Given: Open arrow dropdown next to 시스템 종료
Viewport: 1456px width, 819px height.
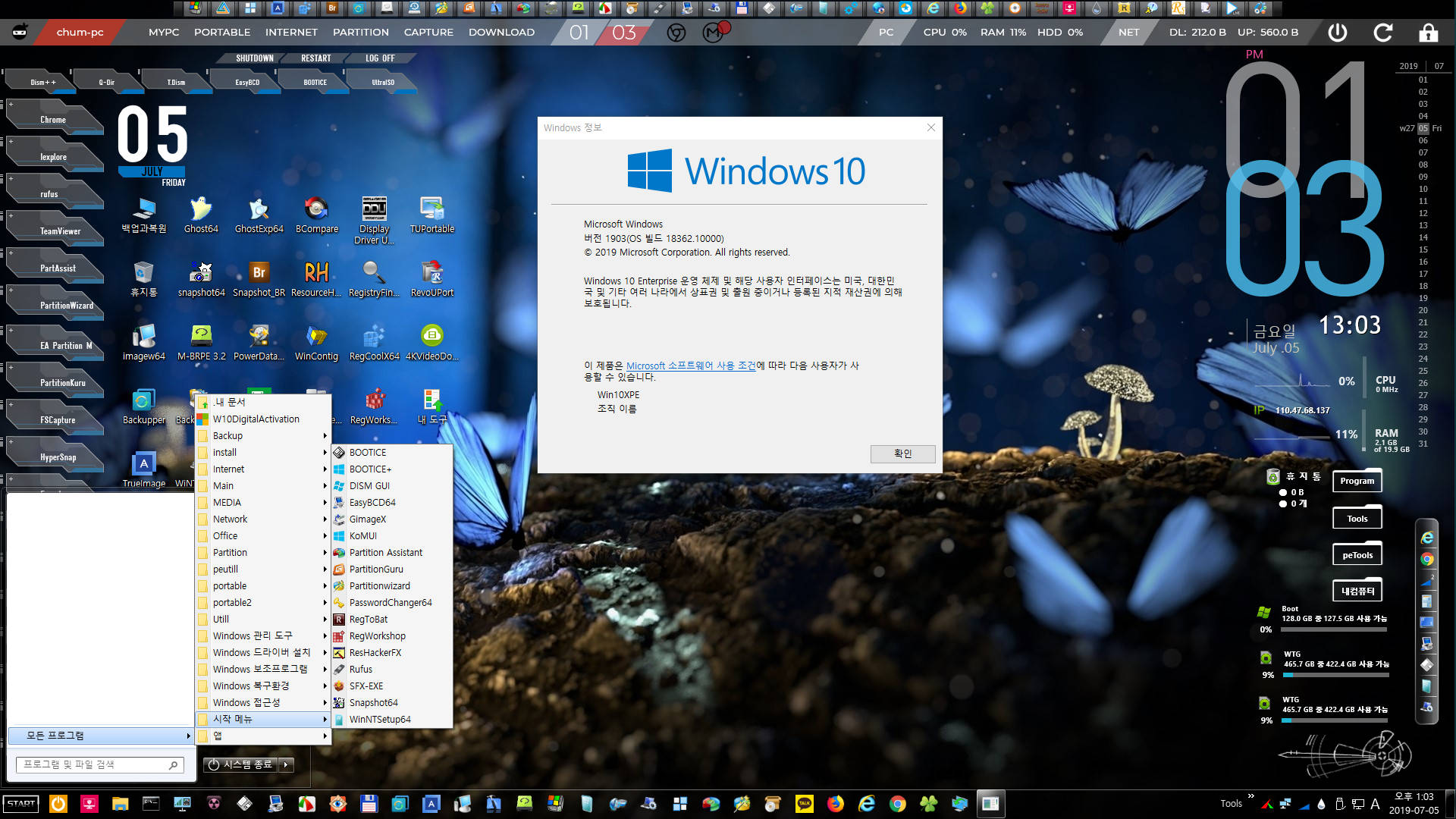Looking at the screenshot, I should (286, 765).
